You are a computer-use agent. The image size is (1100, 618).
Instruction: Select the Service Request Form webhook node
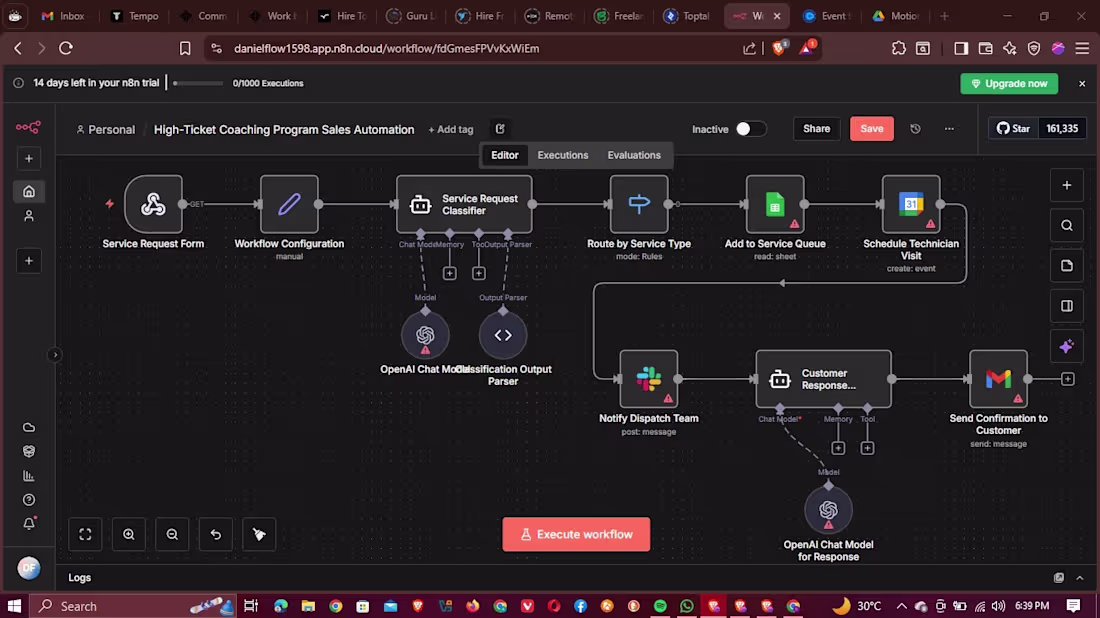153,204
